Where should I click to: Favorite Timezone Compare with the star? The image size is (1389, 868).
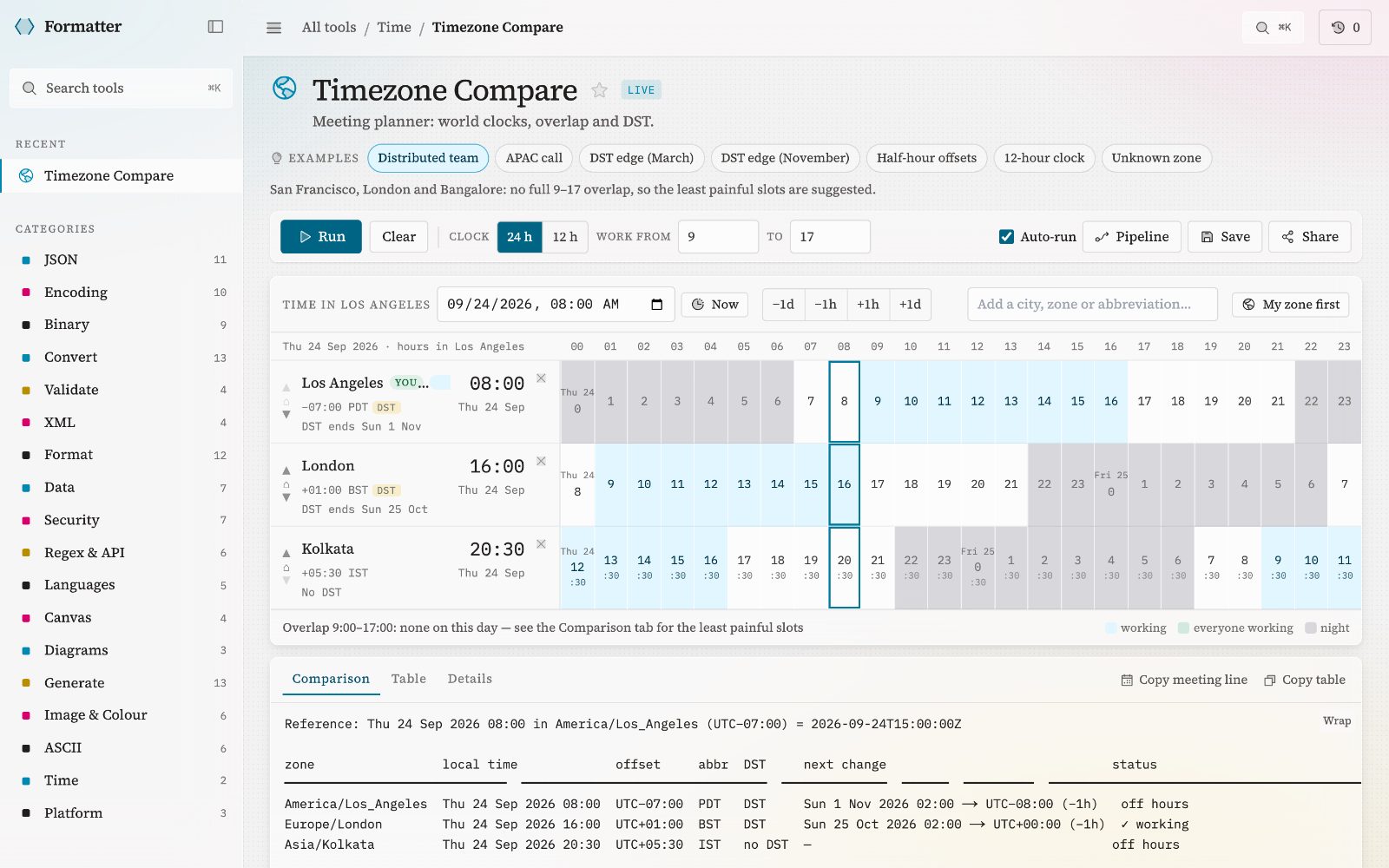click(599, 90)
